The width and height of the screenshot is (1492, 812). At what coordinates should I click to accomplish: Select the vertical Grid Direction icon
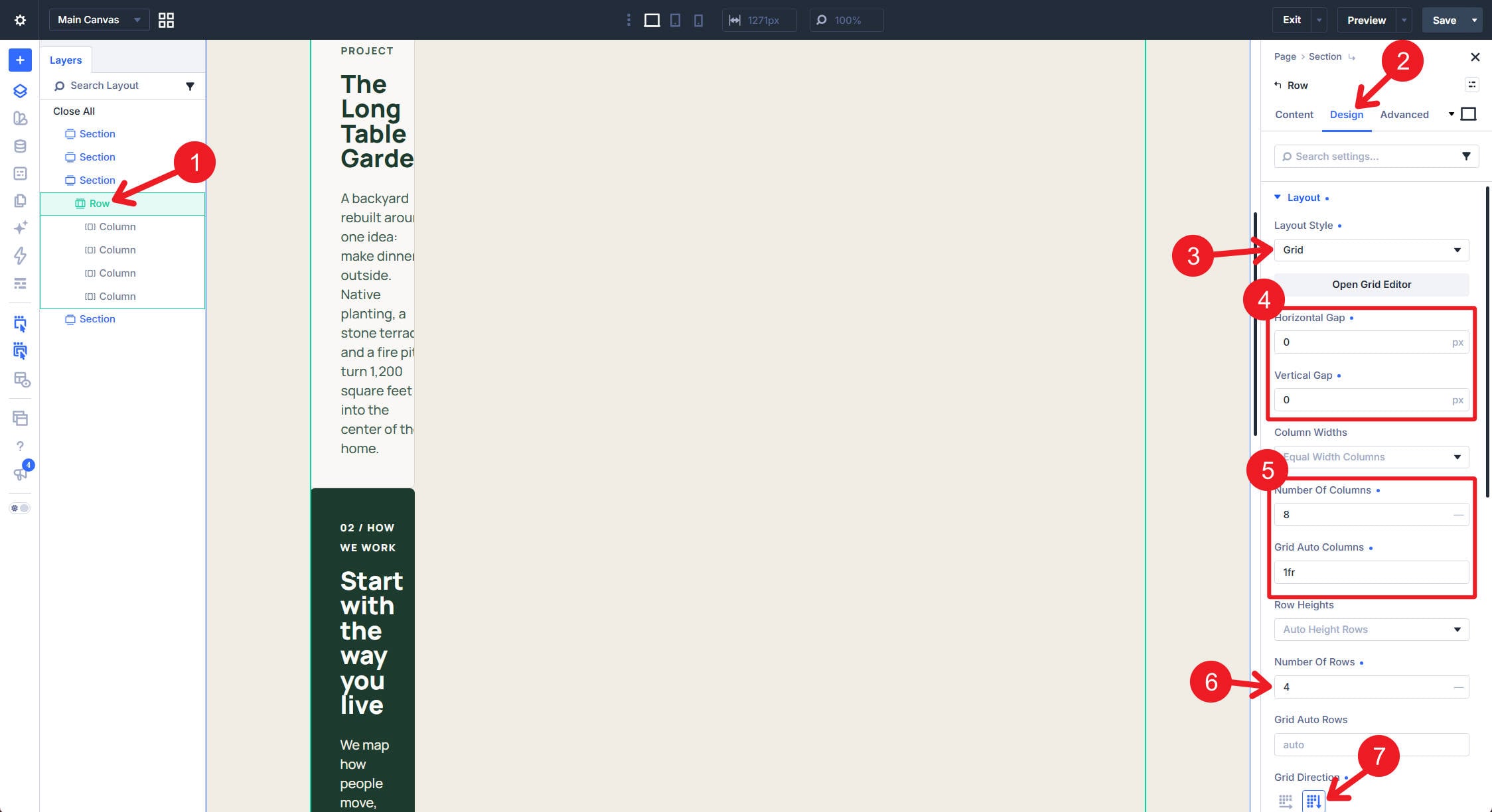coord(1313,801)
